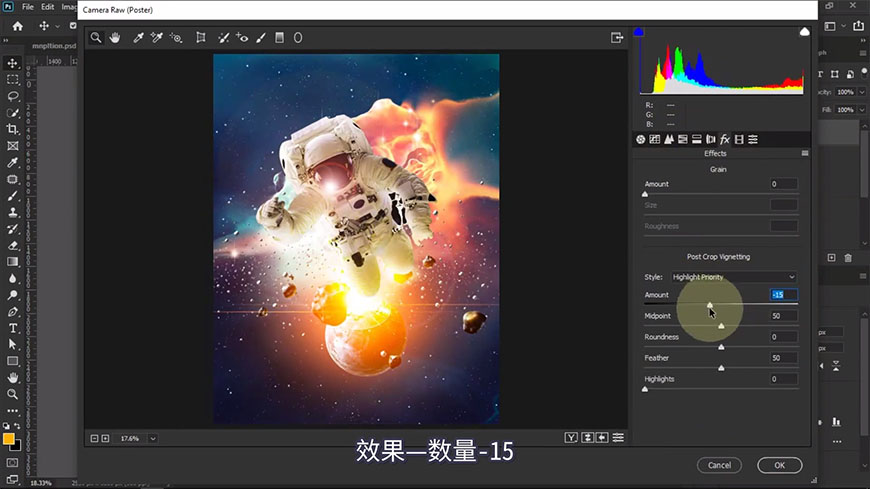This screenshot has height=489, width=870.
Task: Switch to the Basic panel tab
Action: point(641,139)
